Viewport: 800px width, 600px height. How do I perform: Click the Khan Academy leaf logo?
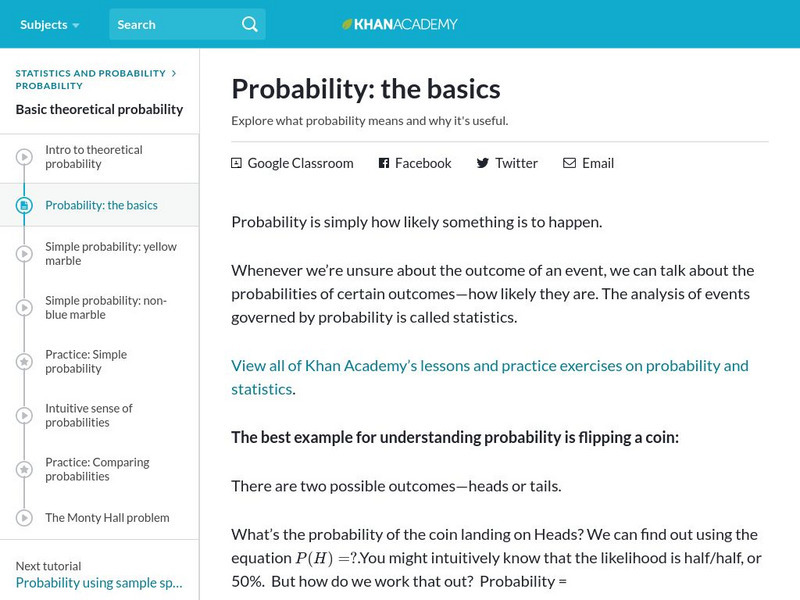[x=347, y=24]
